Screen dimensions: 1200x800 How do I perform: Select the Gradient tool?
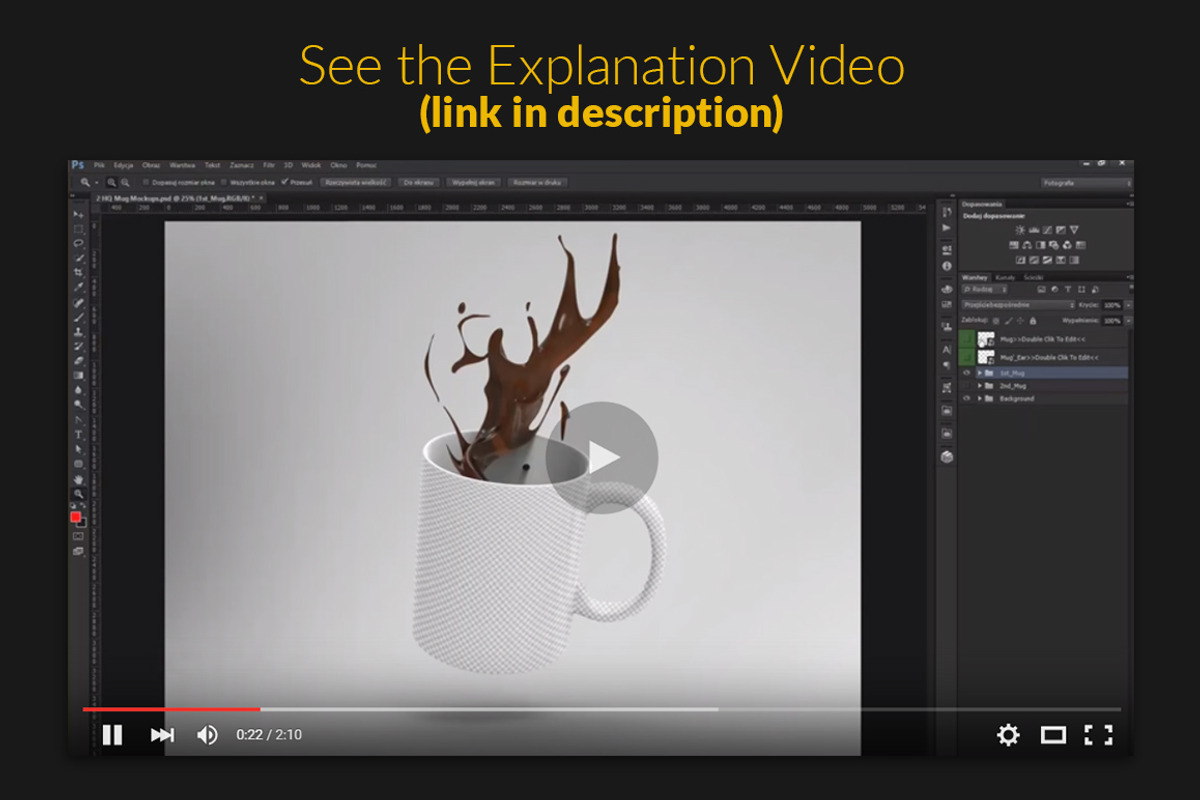pos(78,375)
